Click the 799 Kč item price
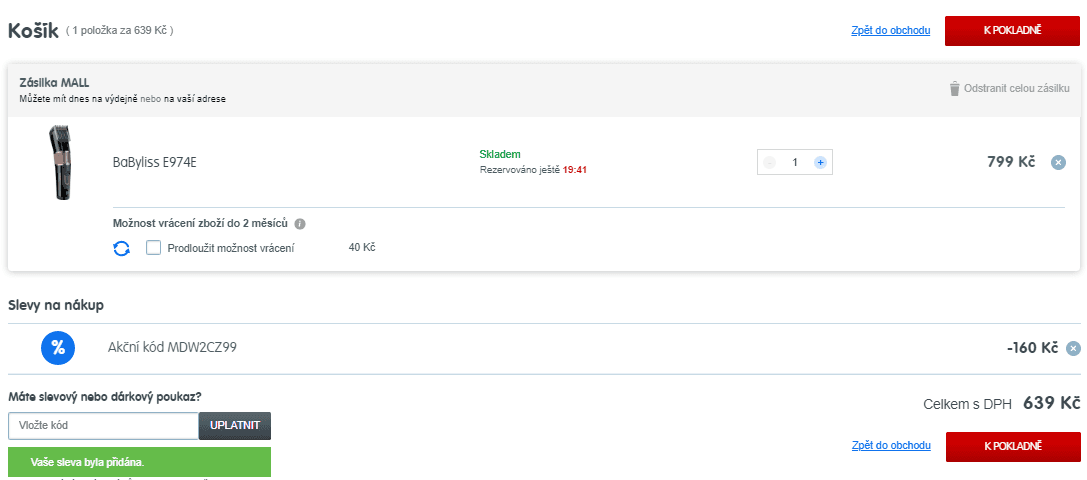 [x=1011, y=162]
